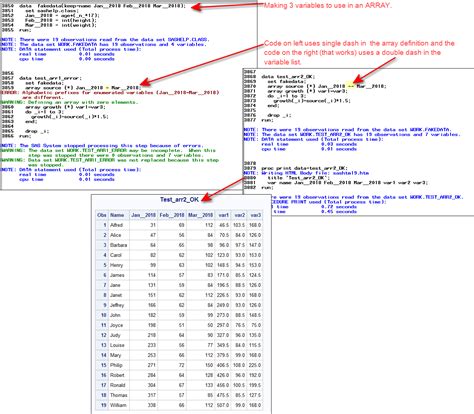Click James's var3 value 124.5
The image size is (474, 414).
click(x=255, y=275)
